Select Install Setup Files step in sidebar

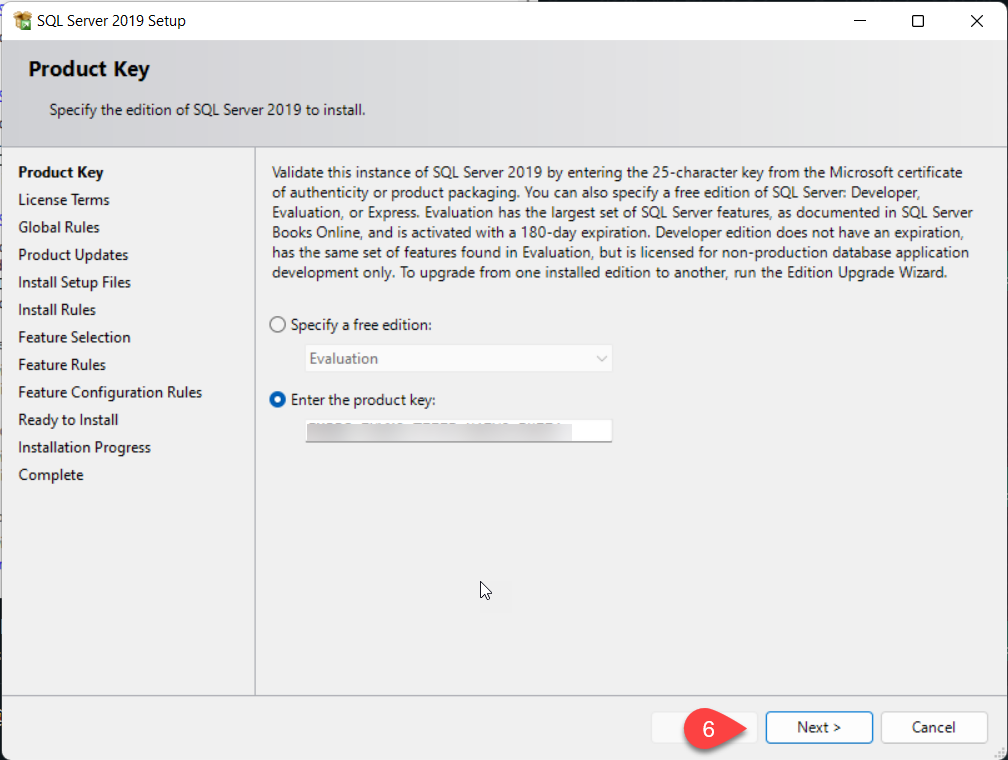coord(75,283)
